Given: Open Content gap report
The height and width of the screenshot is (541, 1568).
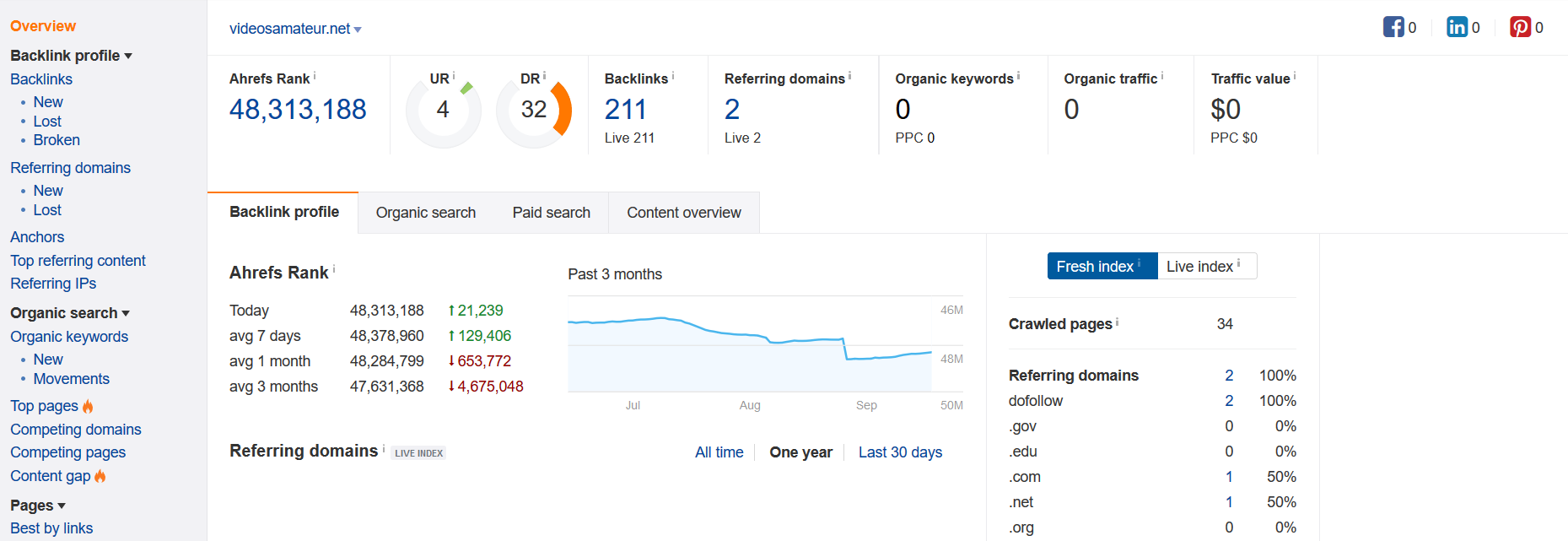Looking at the screenshot, I should tap(50, 476).
